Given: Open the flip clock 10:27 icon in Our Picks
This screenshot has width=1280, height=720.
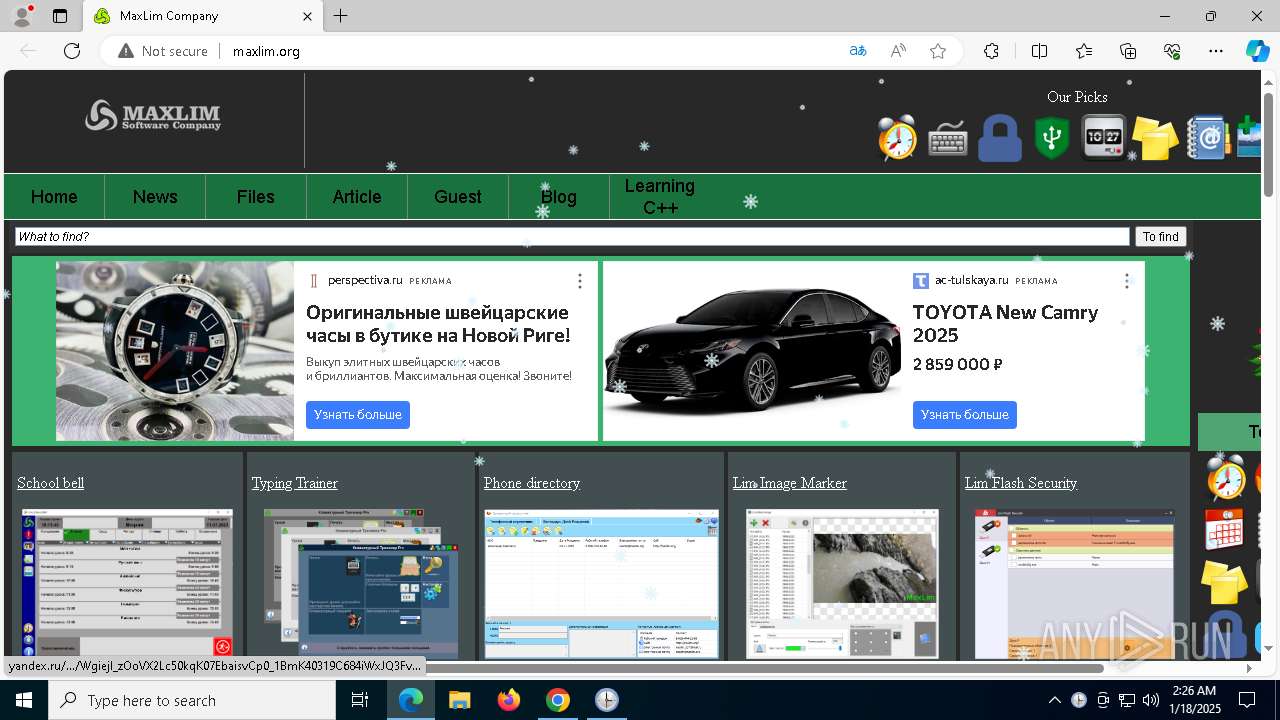Looking at the screenshot, I should pyautogui.click(x=1104, y=138).
